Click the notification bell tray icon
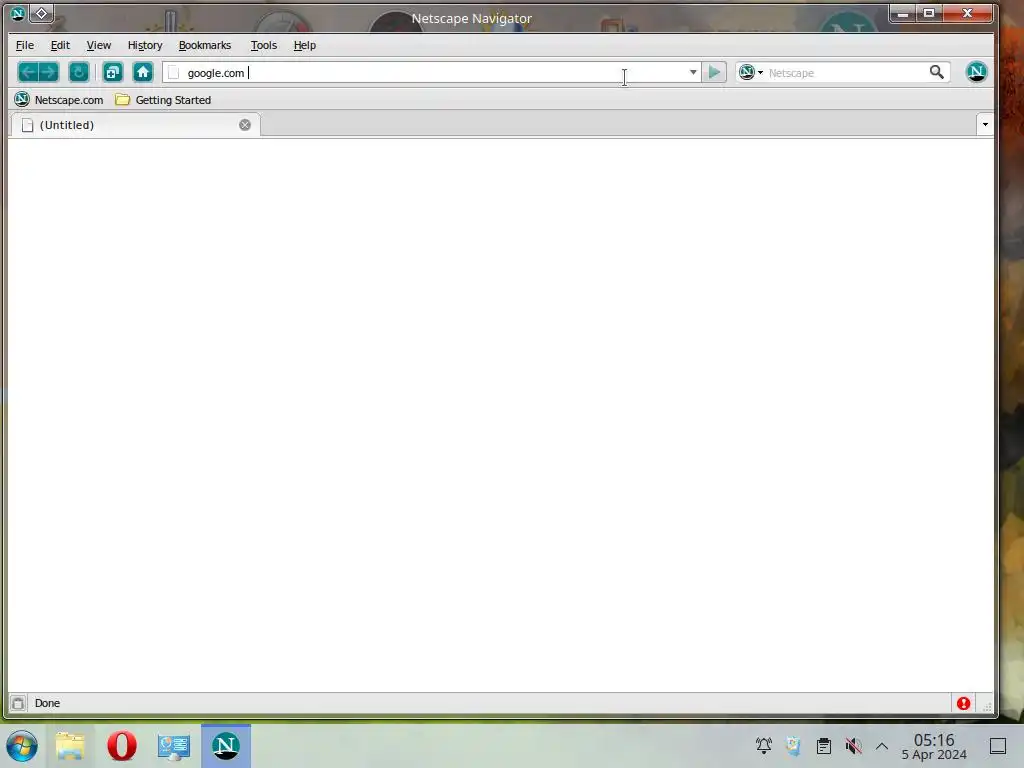Screen dimensions: 1024x768 763,746
